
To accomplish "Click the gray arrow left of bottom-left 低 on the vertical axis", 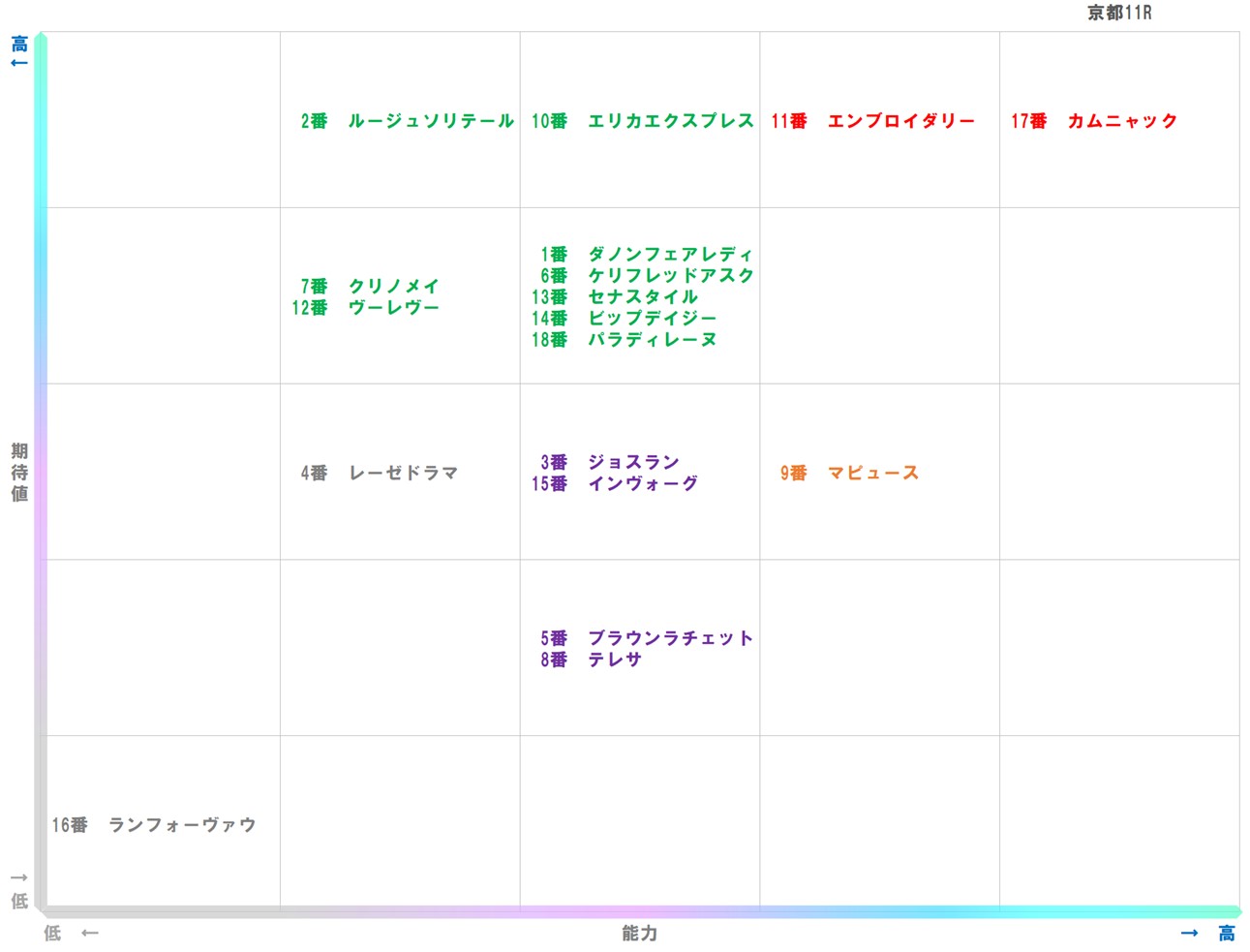I will [18, 877].
